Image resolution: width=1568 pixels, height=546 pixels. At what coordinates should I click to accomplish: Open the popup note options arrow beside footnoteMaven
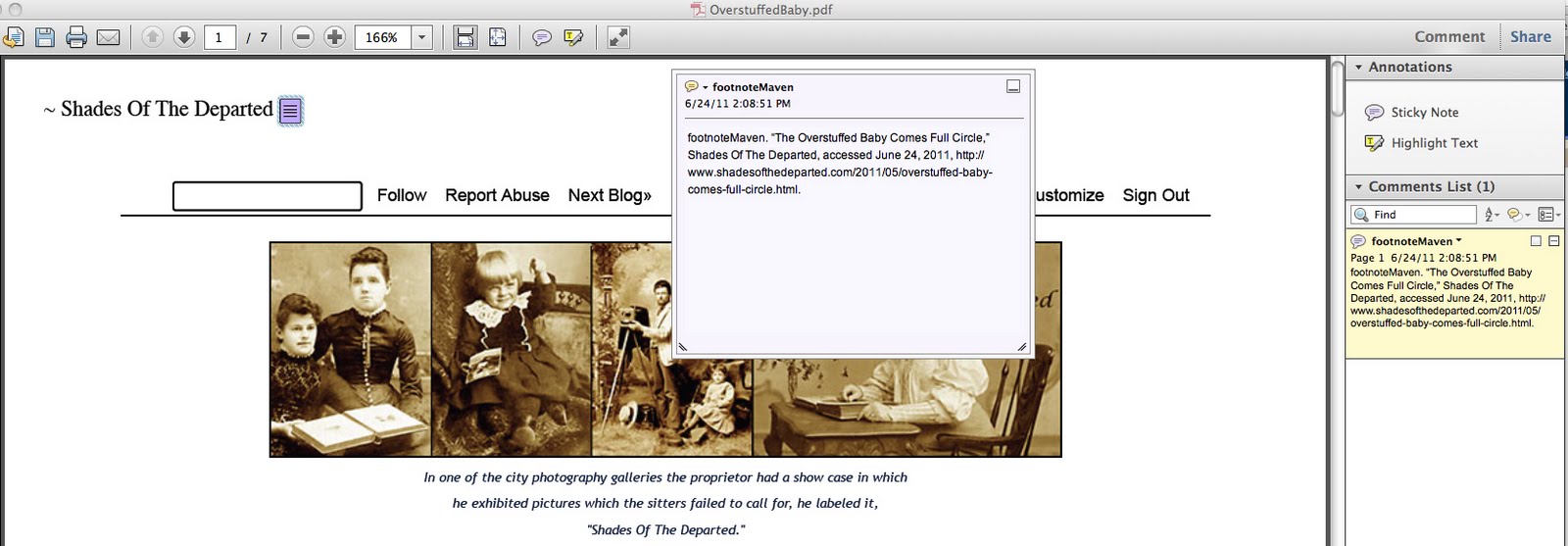[x=705, y=87]
